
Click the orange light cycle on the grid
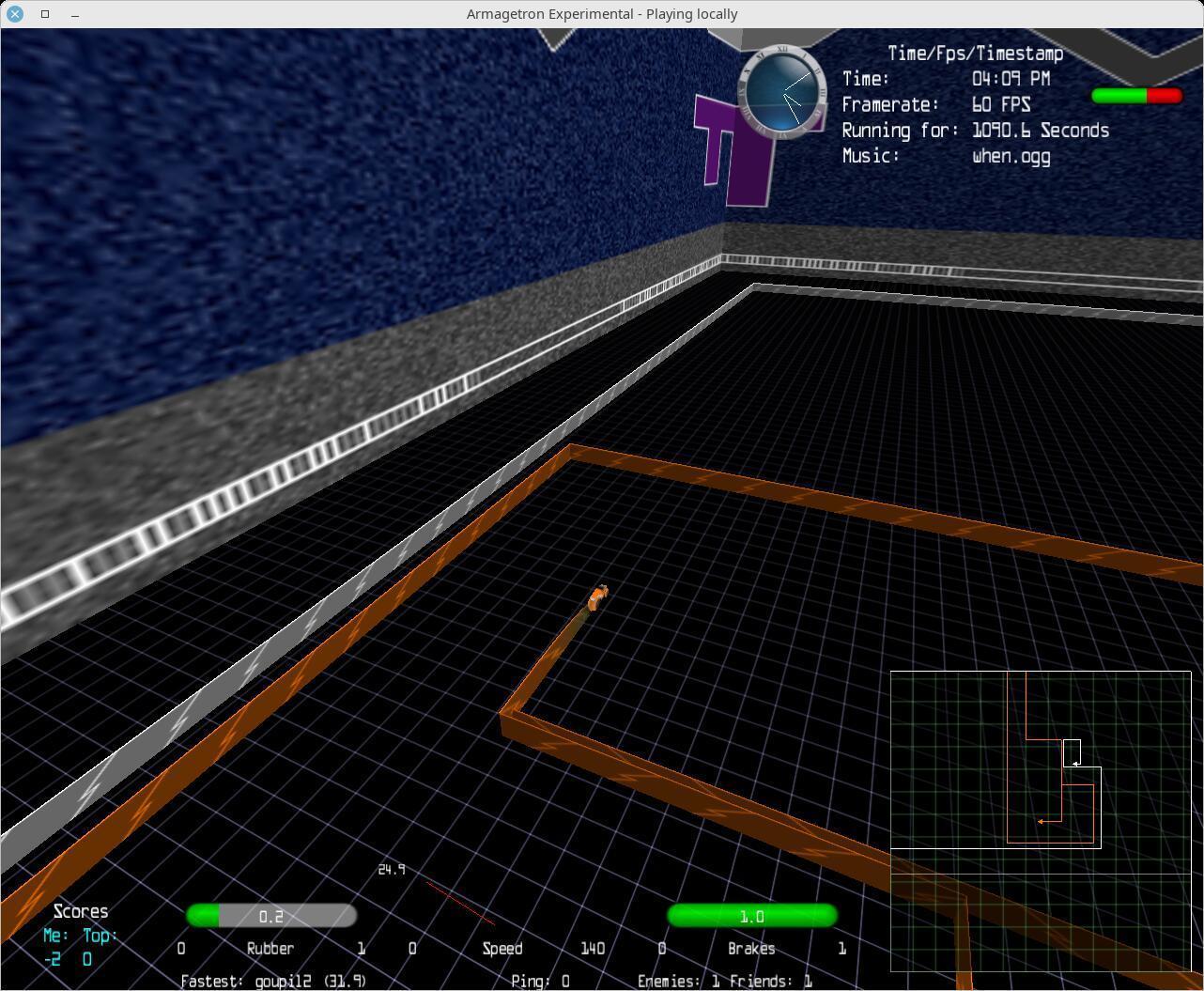click(x=597, y=597)
